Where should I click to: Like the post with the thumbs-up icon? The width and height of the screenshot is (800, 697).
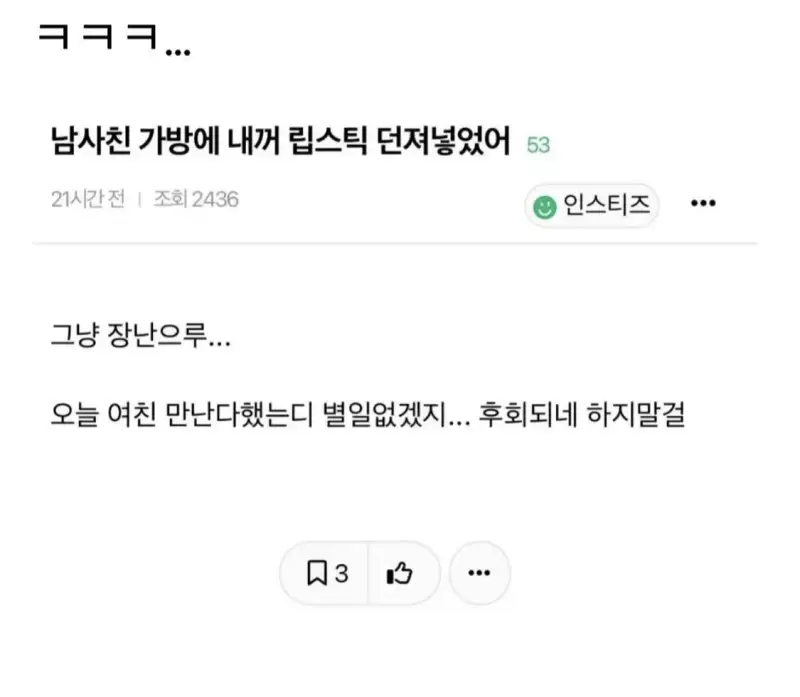coord(399,573)
